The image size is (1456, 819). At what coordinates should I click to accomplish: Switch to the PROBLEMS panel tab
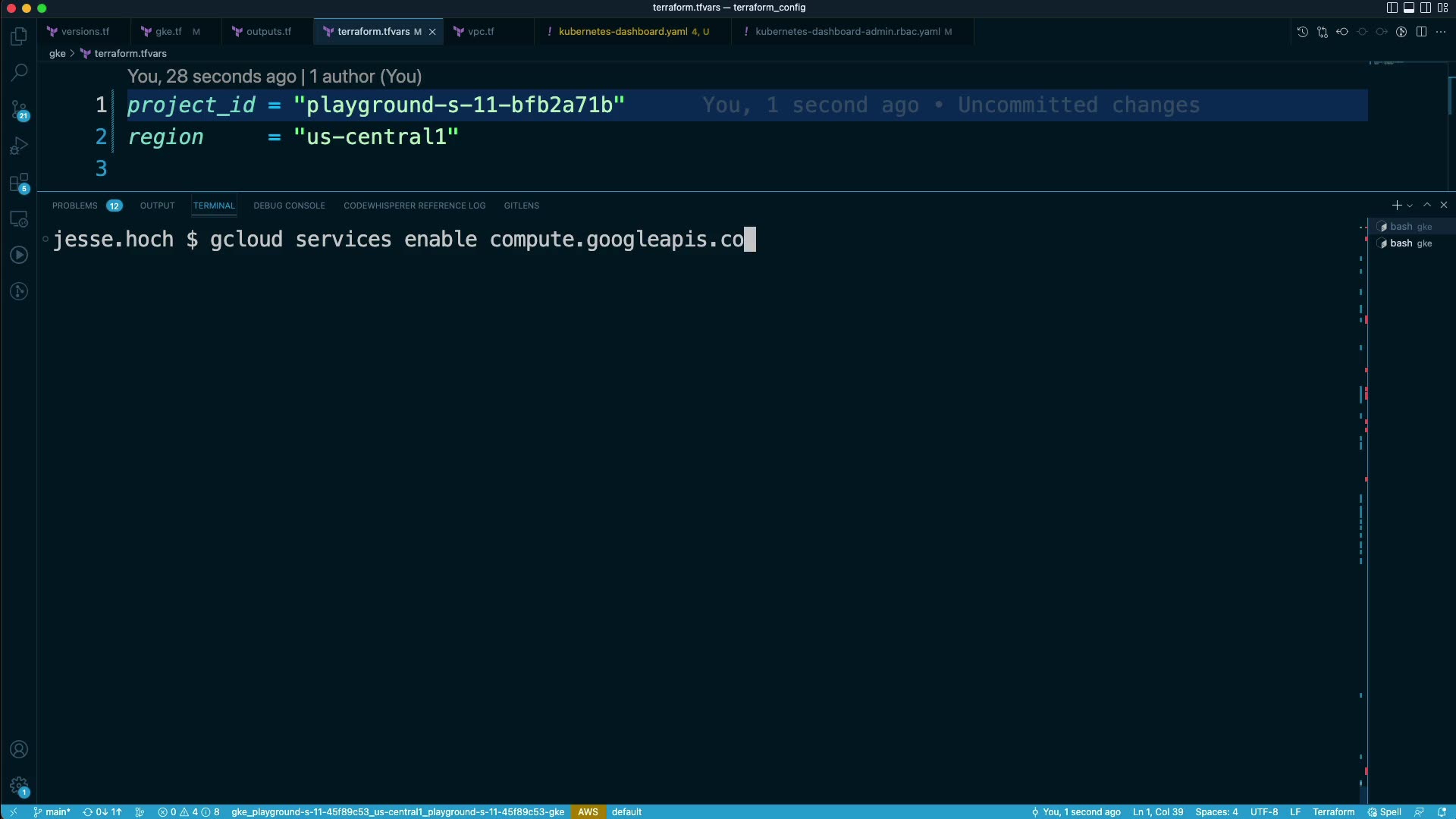tap(75, 206)
